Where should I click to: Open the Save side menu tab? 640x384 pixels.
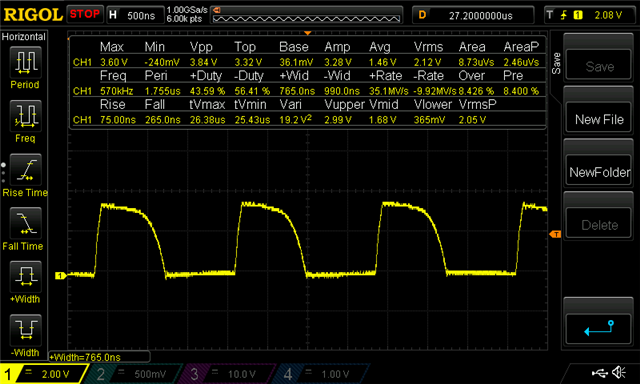coord(556,64)
